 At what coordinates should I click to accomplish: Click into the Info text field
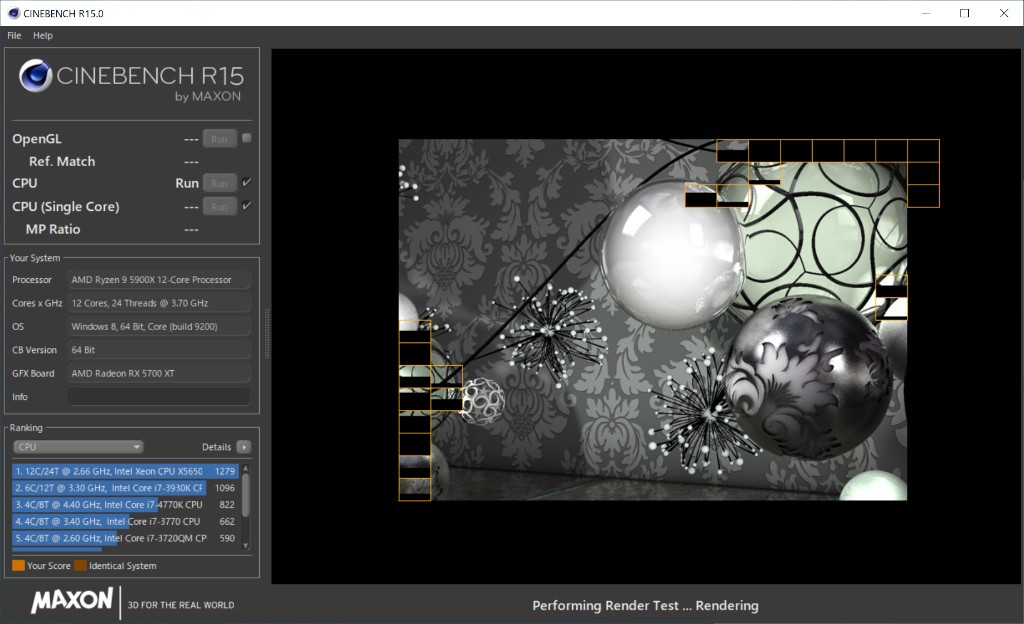158,397
